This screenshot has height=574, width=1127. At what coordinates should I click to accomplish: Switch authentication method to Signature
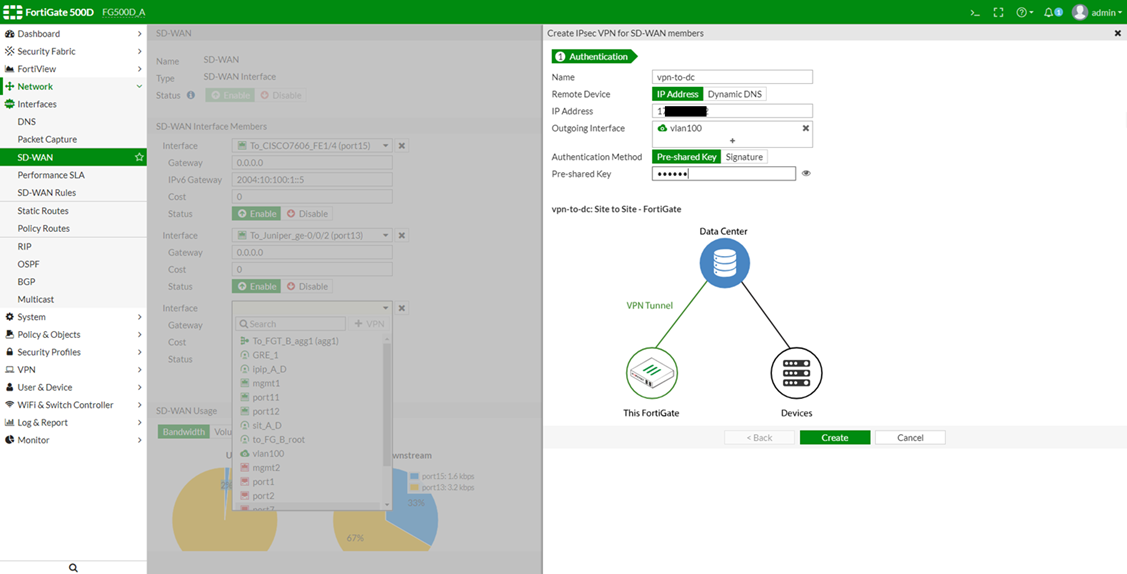[744, 157]
